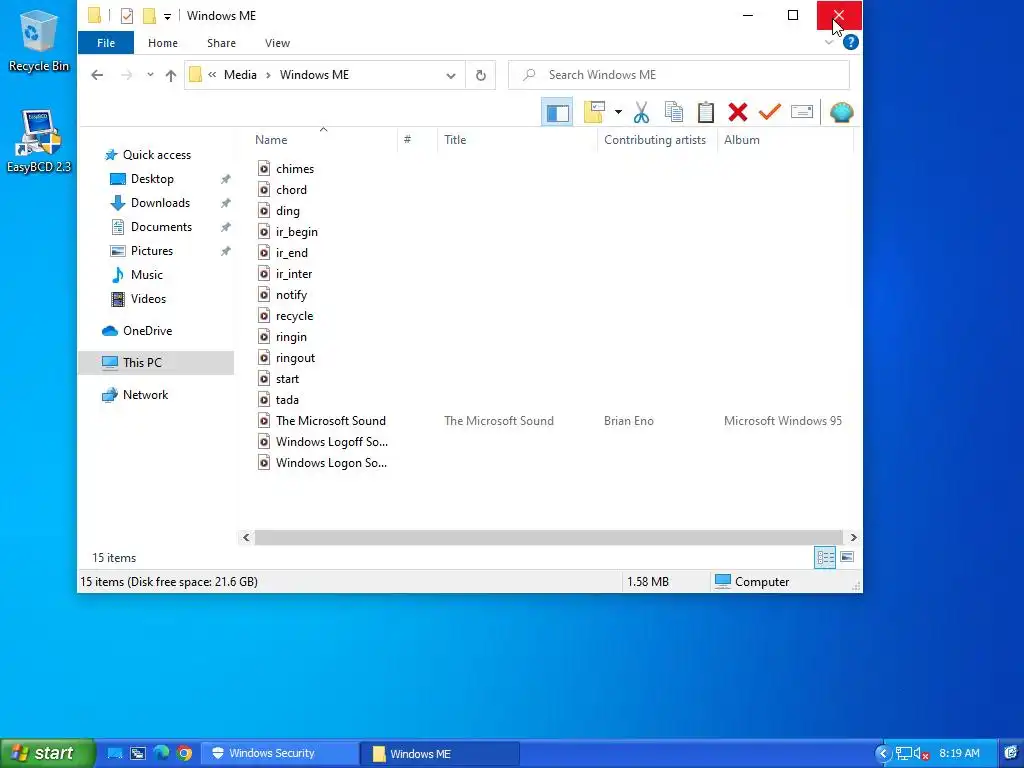Switch to Details view icon
1024x768 pixels.
coord(825,557)
